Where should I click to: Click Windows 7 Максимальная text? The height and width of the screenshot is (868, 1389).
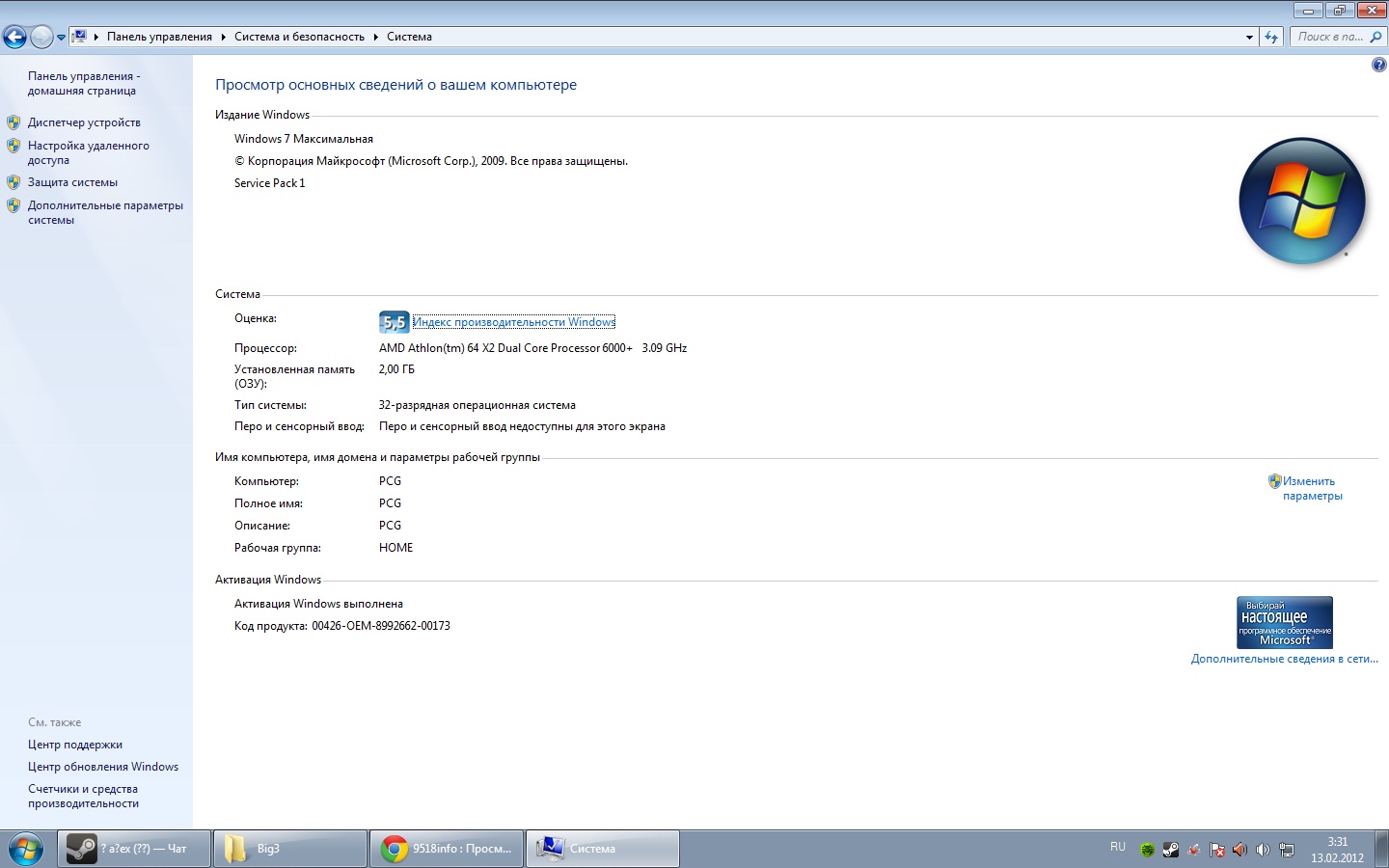tap(304, 139)
